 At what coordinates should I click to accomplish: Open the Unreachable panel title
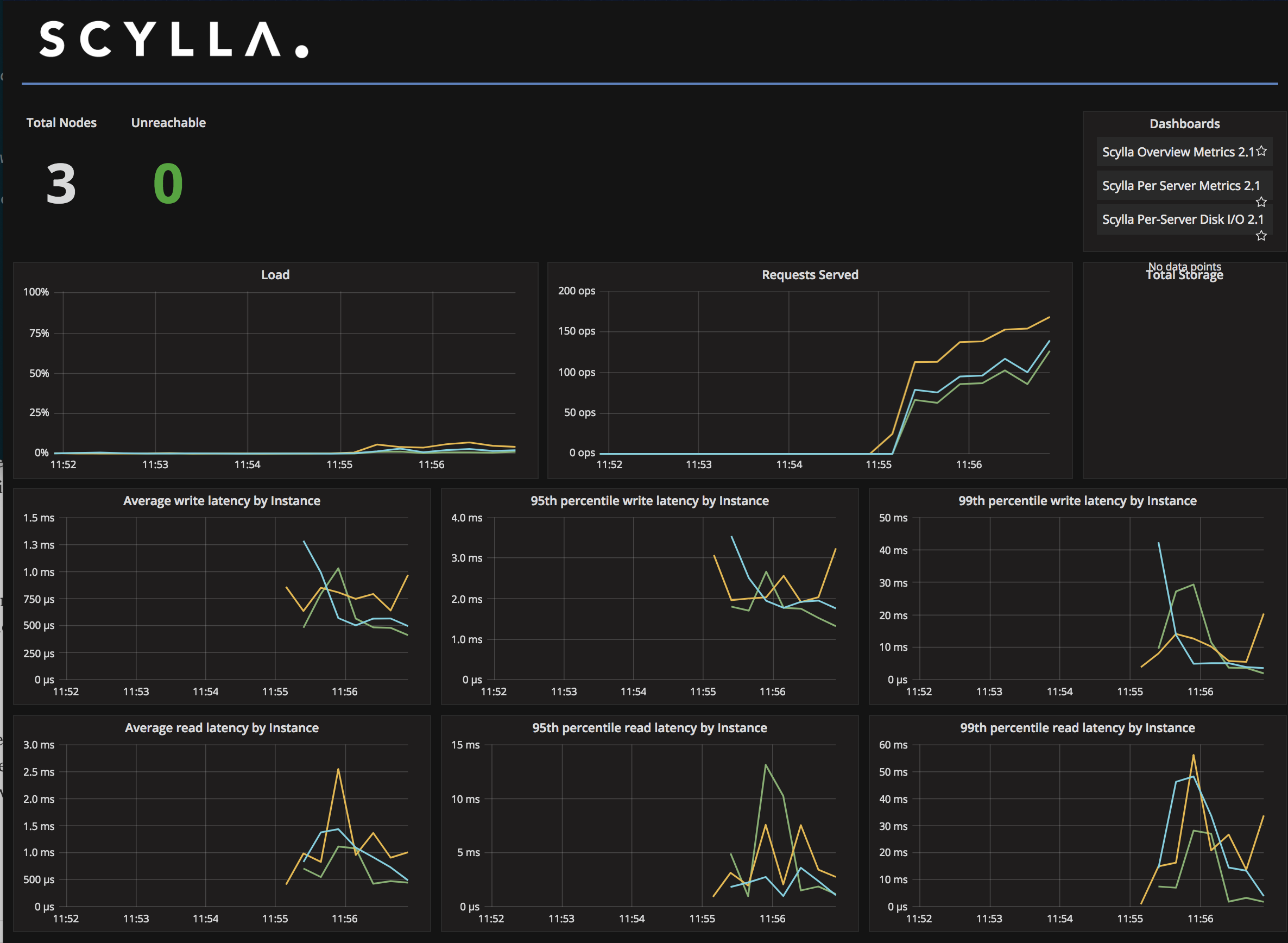(x=168, y=123)
